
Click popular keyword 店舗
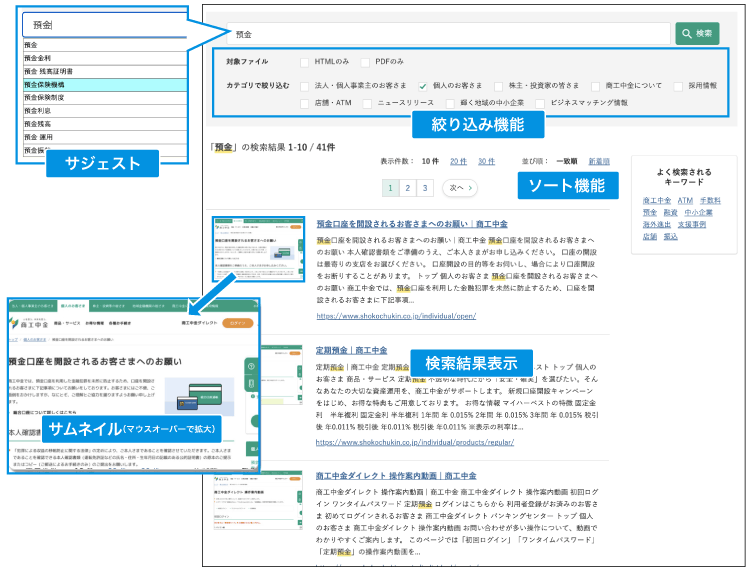pyautogui.click(x=650, y=236)
